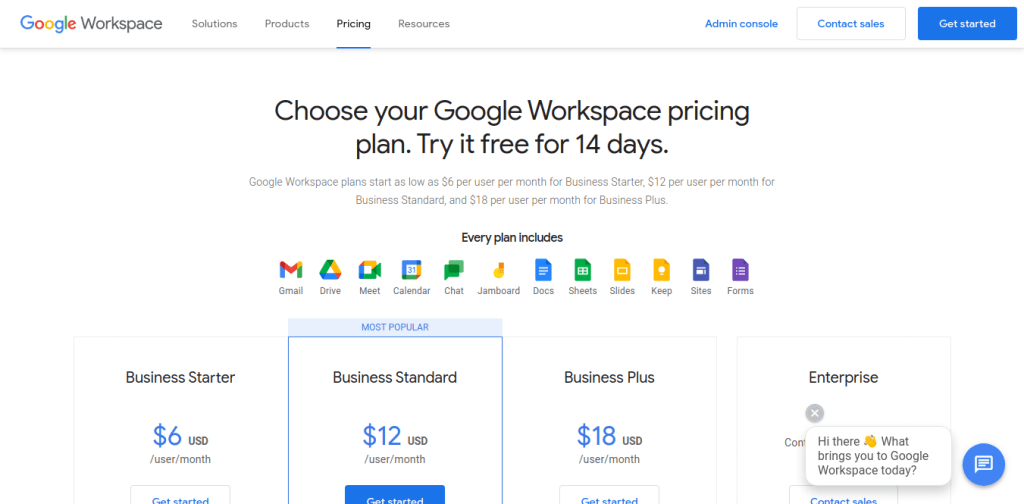
Task: Click the Google Sheets icon
Action: pyautogui.click(x=582, y=270)
